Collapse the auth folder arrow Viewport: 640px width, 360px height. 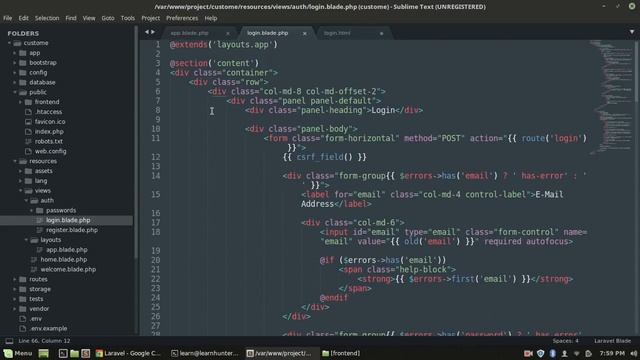tap(27, 200)
